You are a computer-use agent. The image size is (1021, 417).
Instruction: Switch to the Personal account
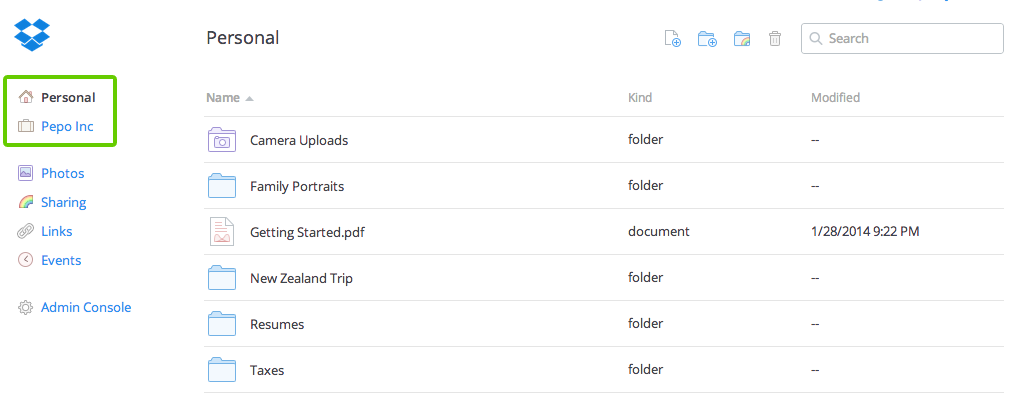point(68,98)
